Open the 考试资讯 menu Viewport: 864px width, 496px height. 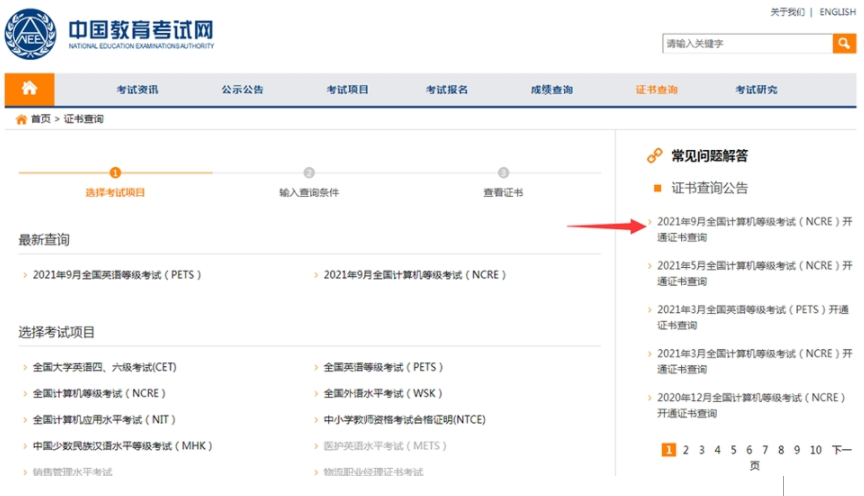coord(137,89)
